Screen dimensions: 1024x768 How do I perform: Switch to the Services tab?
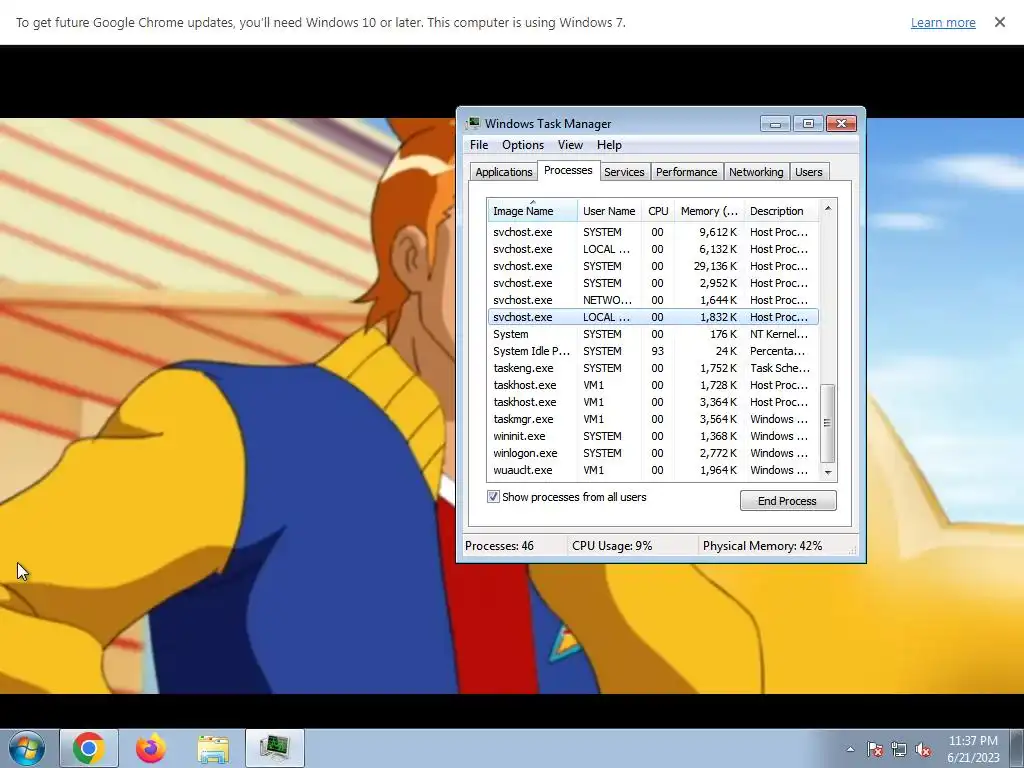point(624,172)
